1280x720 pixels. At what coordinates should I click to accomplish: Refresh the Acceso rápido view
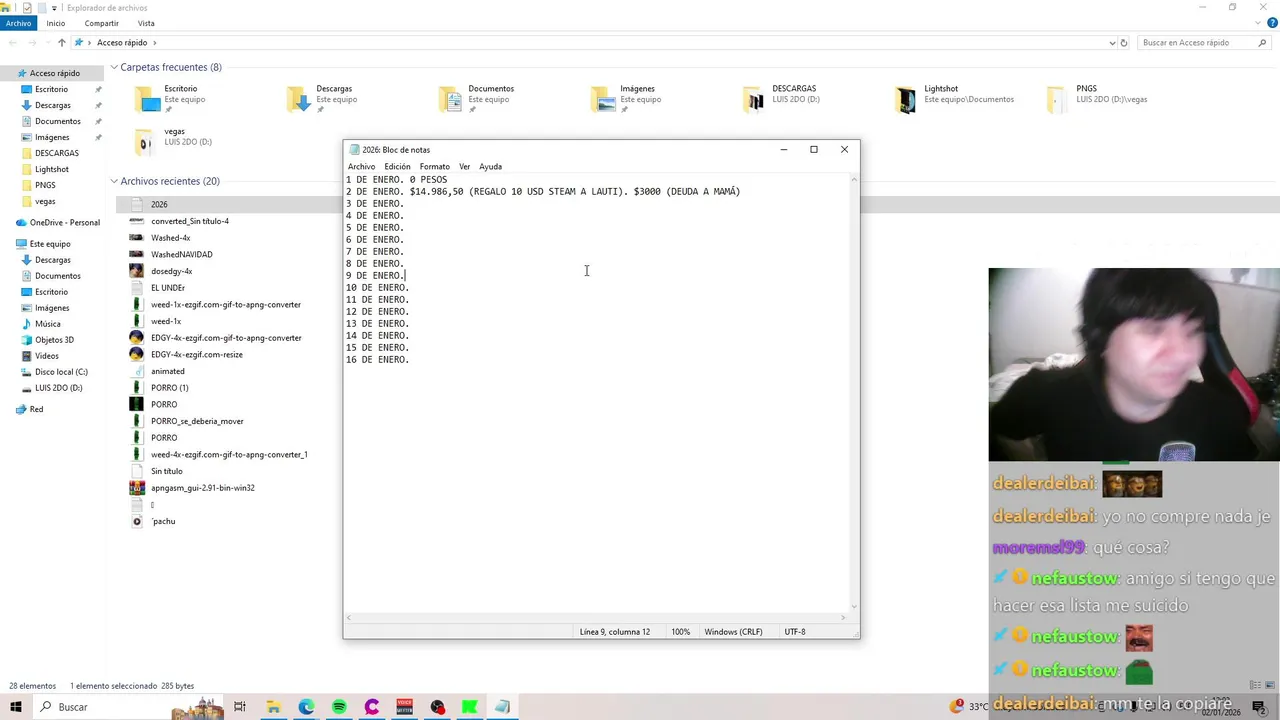tap(1124, 43)
